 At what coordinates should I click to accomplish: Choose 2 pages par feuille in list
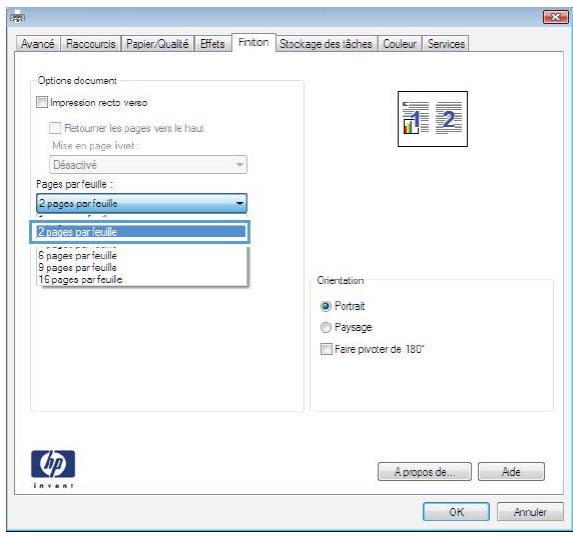141,232
